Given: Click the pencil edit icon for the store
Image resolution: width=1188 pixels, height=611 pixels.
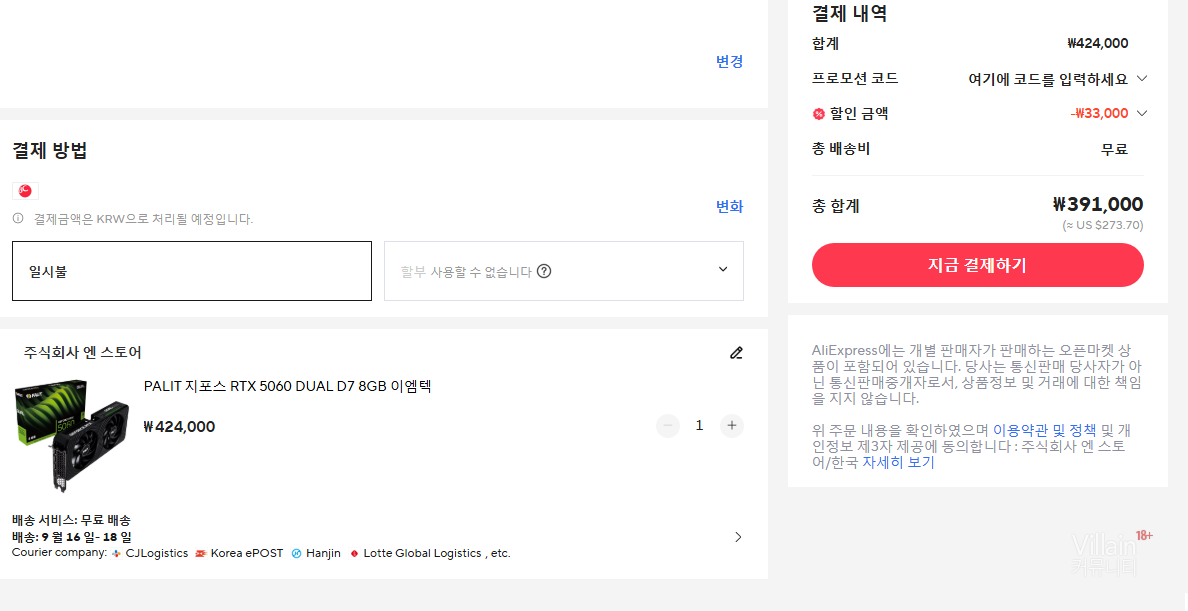Looking at the screenshot, I should [x=737, y=352].
